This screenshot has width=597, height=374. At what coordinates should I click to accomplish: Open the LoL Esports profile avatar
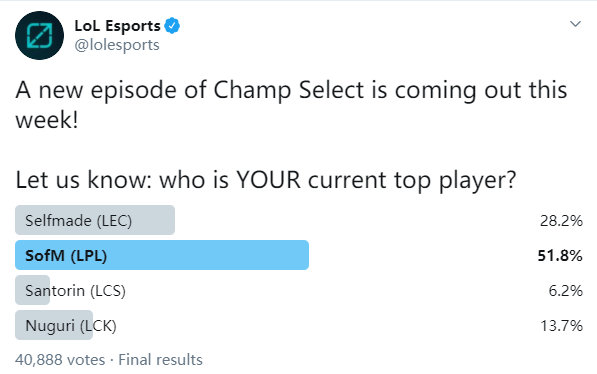tap(39, 35)
